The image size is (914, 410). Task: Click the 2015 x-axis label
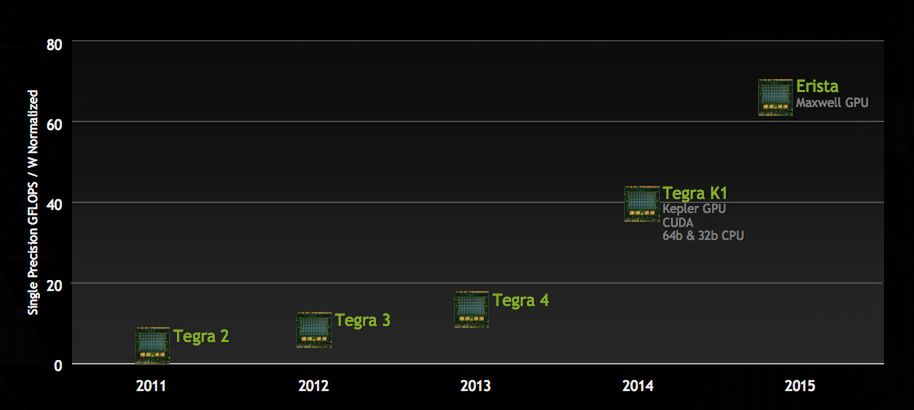coord(800,386)
